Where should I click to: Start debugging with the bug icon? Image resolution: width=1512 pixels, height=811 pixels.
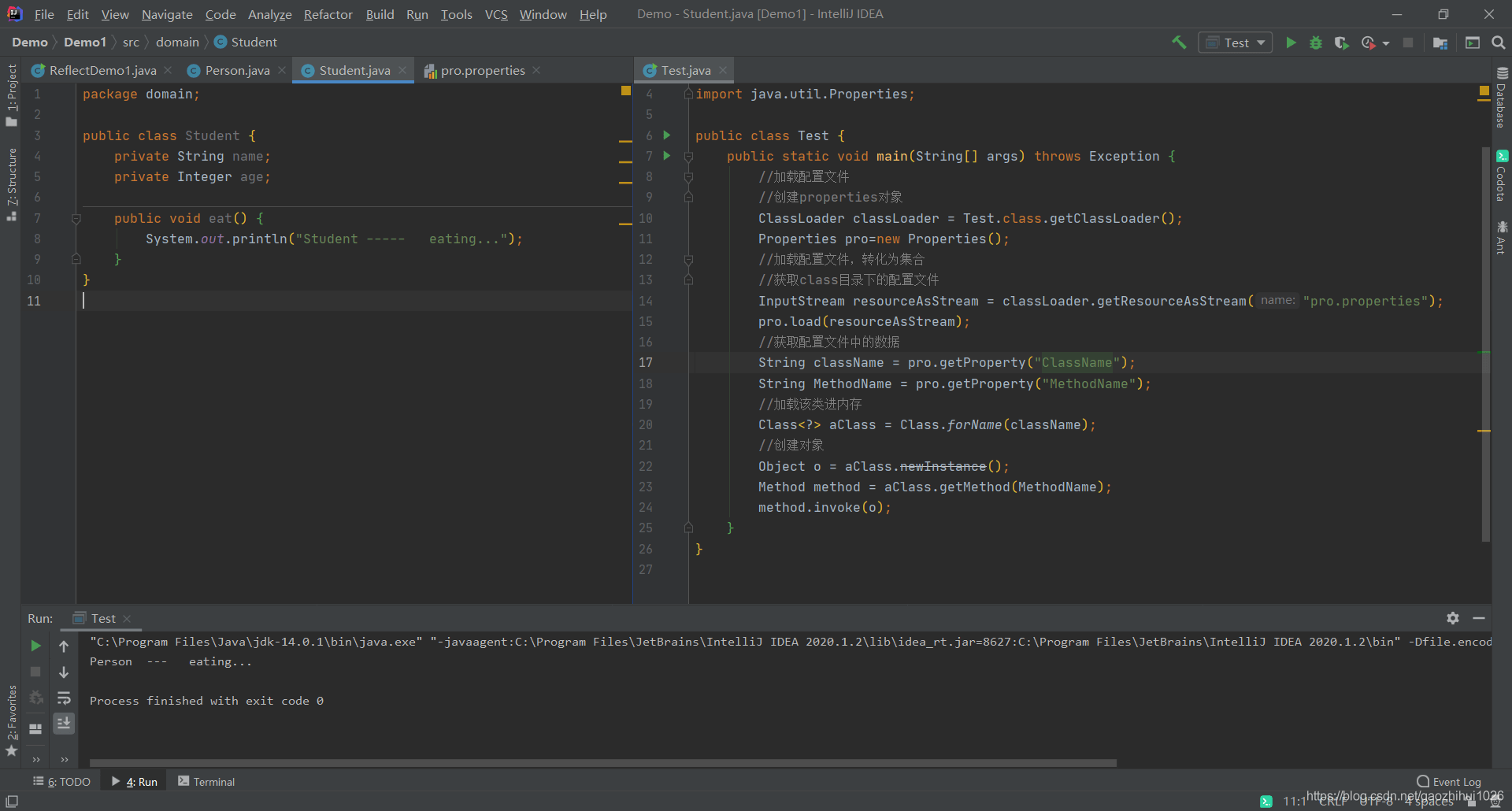coord(1316,43)
